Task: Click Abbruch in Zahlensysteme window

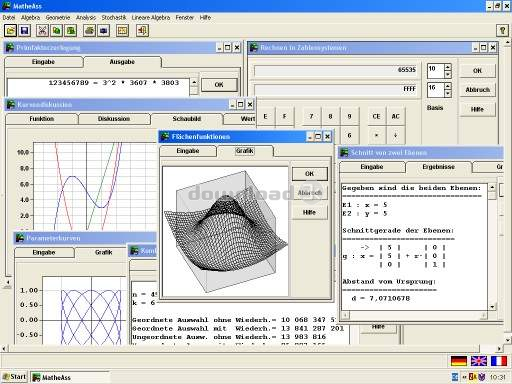Action: tap(477, 90)
